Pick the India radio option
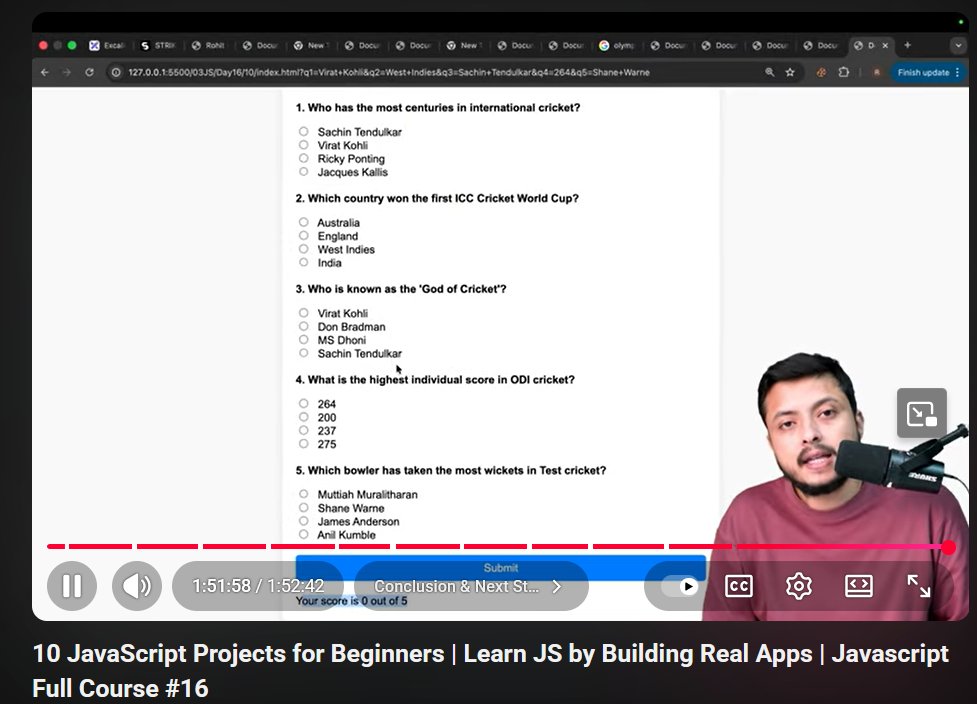This screenshot has height=704, width=977. (x=303, y=262)
